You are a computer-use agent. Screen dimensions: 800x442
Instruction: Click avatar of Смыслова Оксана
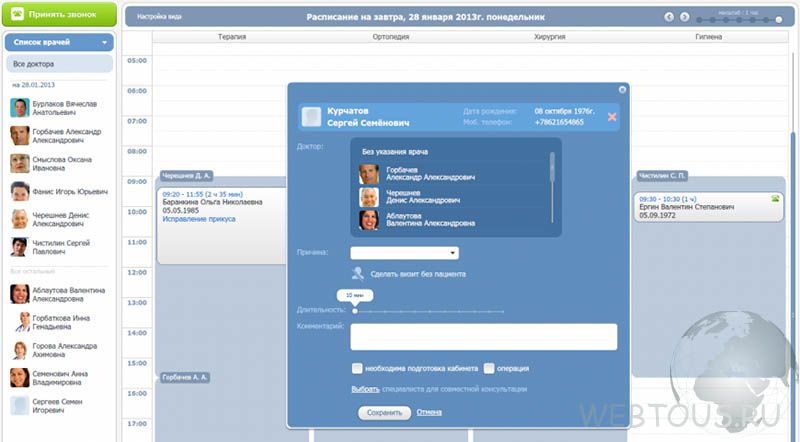tap(20, 164)
